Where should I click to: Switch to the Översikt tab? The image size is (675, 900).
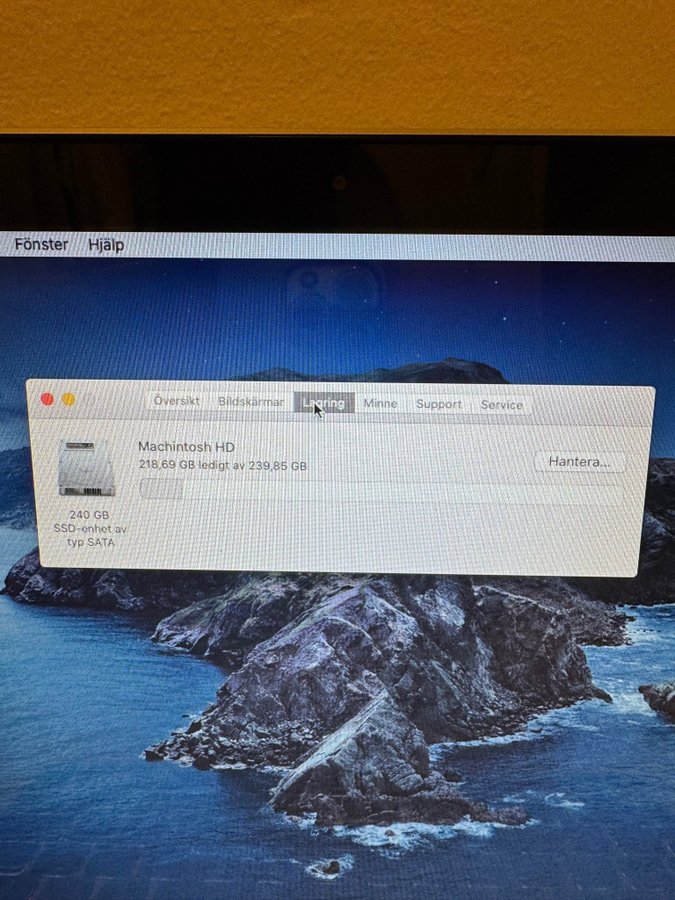(x=176, y=402)
